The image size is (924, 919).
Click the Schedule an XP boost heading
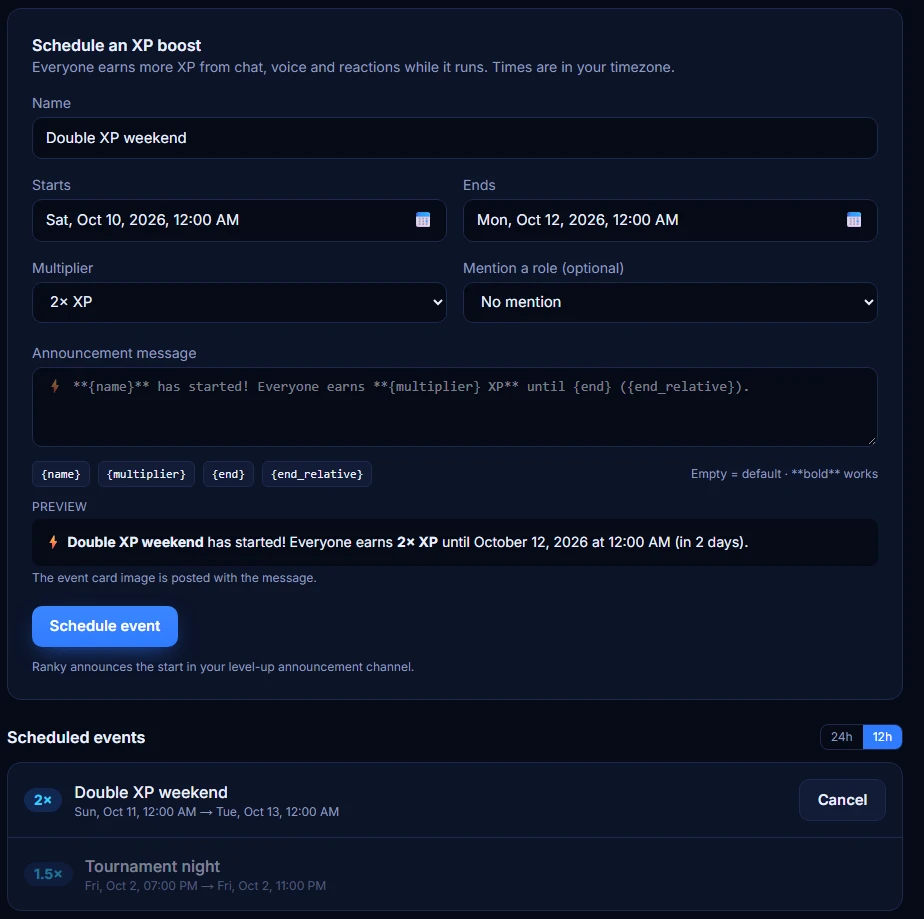click(117, 45)
